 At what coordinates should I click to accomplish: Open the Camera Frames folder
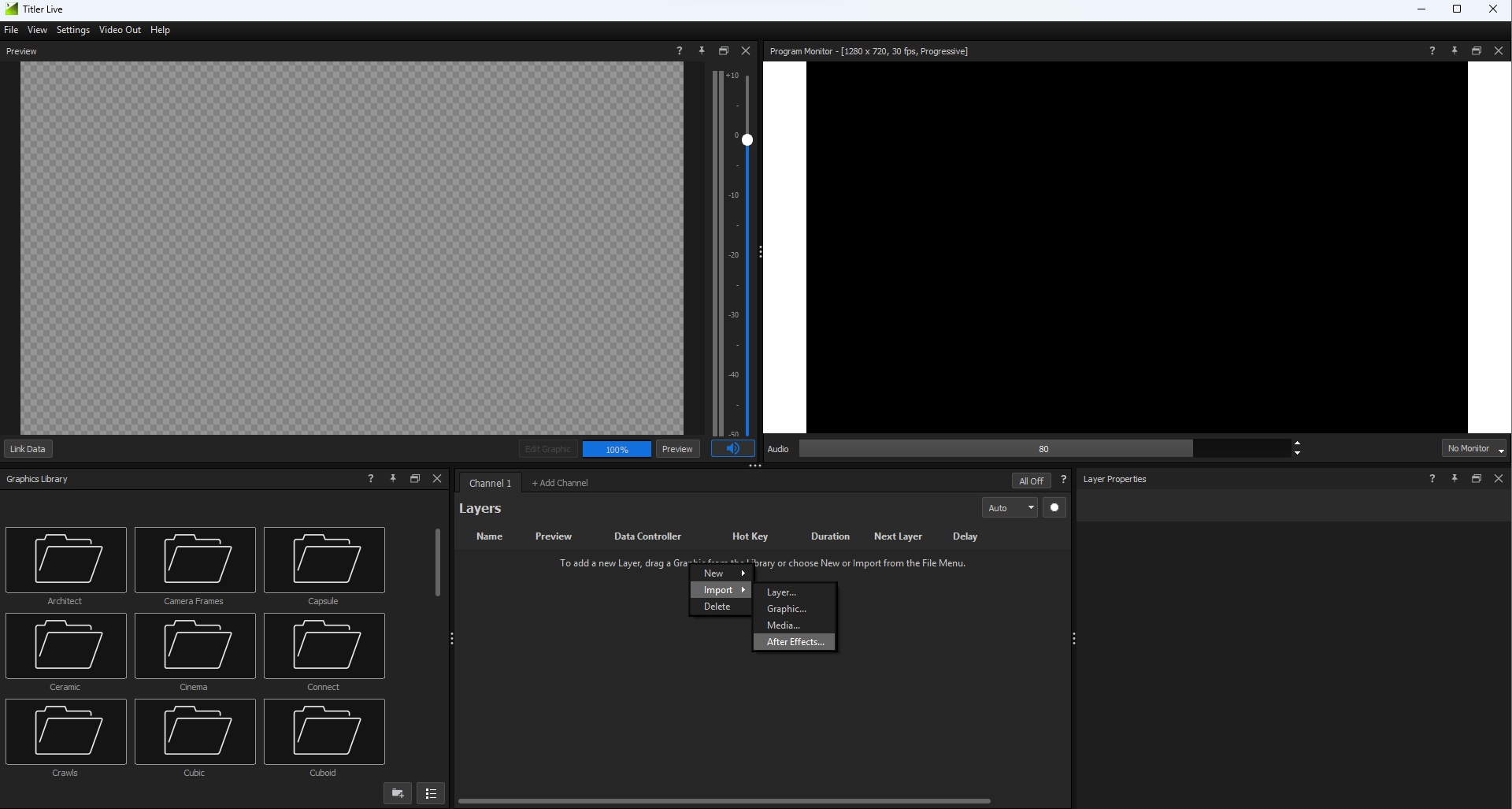[195, 560]
